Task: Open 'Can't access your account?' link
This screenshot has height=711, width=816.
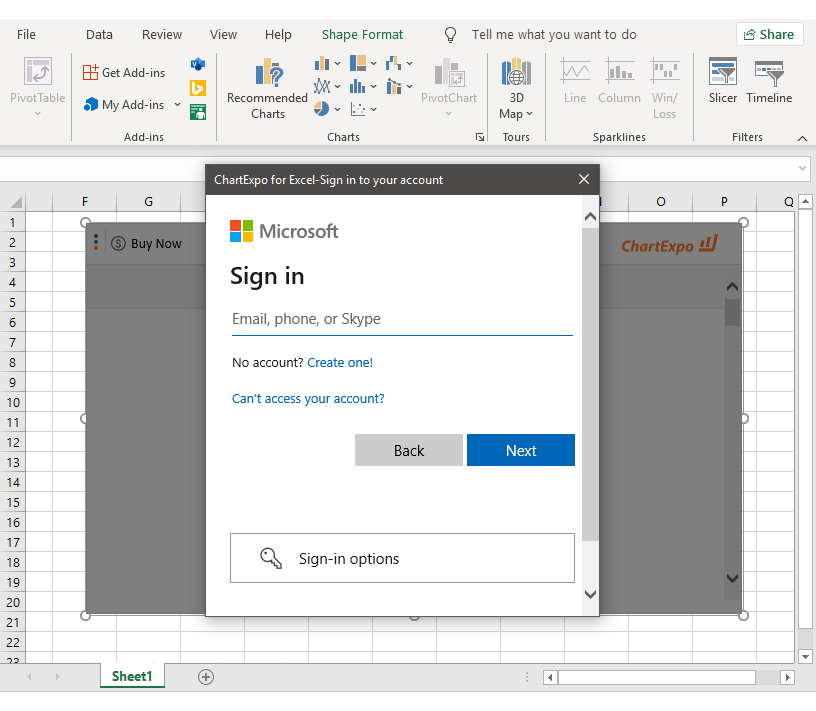Action: click(308, 398)
